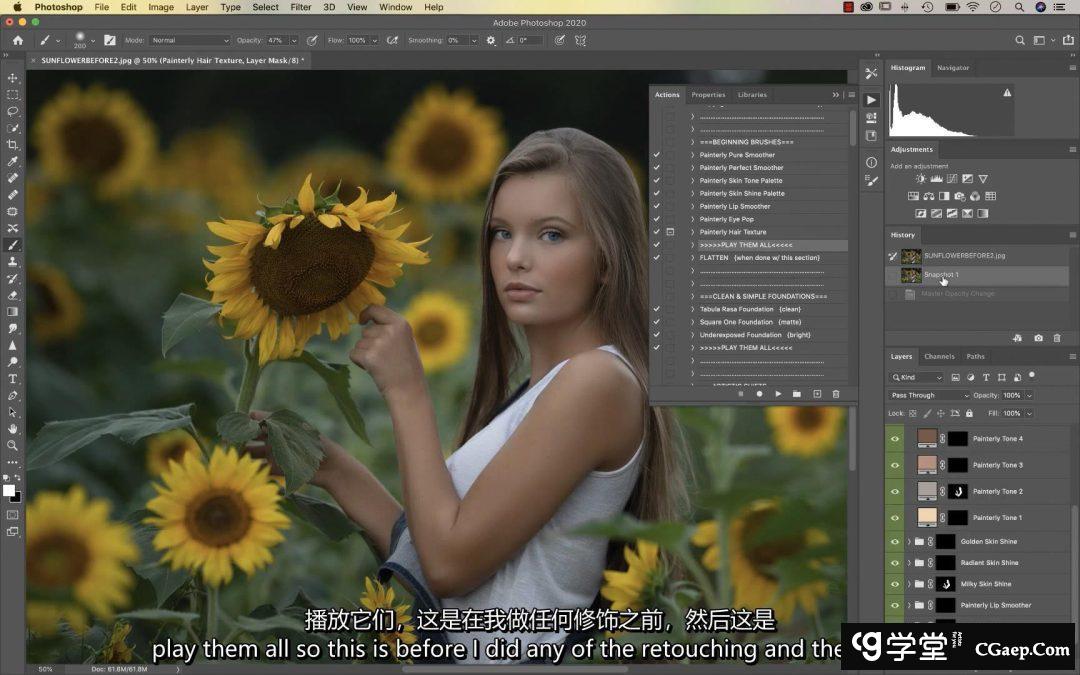The height and width of the screenshot is (675, 1080).
Task: Activate the Zoom tool
Action: point(13,445)
